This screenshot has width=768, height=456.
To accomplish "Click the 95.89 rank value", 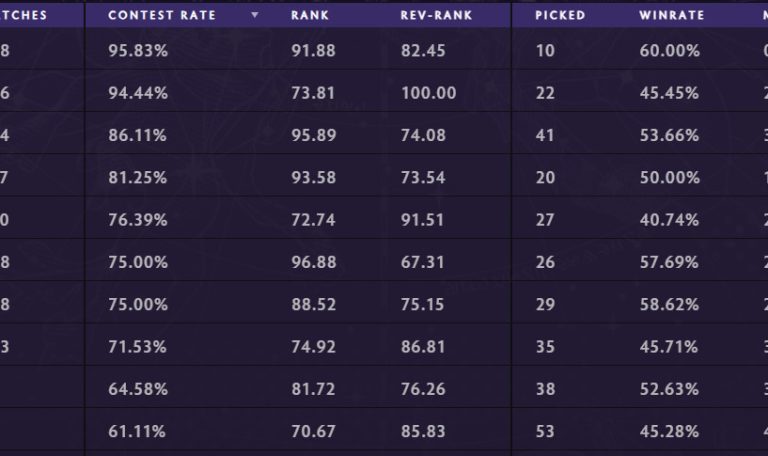I will click(x=310, y=135).
